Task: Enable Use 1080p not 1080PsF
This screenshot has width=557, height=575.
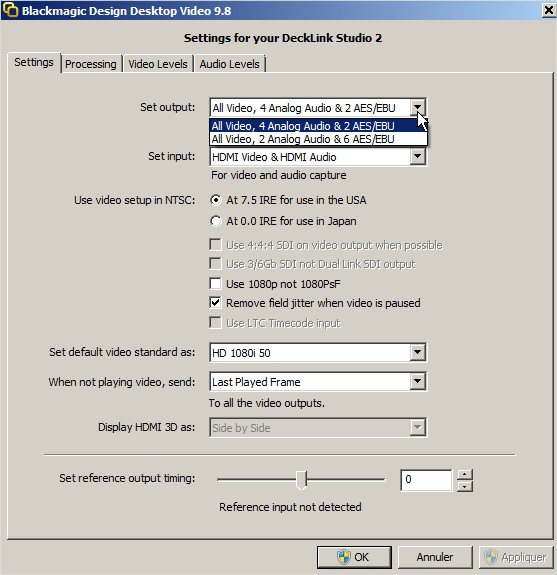Action: 215,283
